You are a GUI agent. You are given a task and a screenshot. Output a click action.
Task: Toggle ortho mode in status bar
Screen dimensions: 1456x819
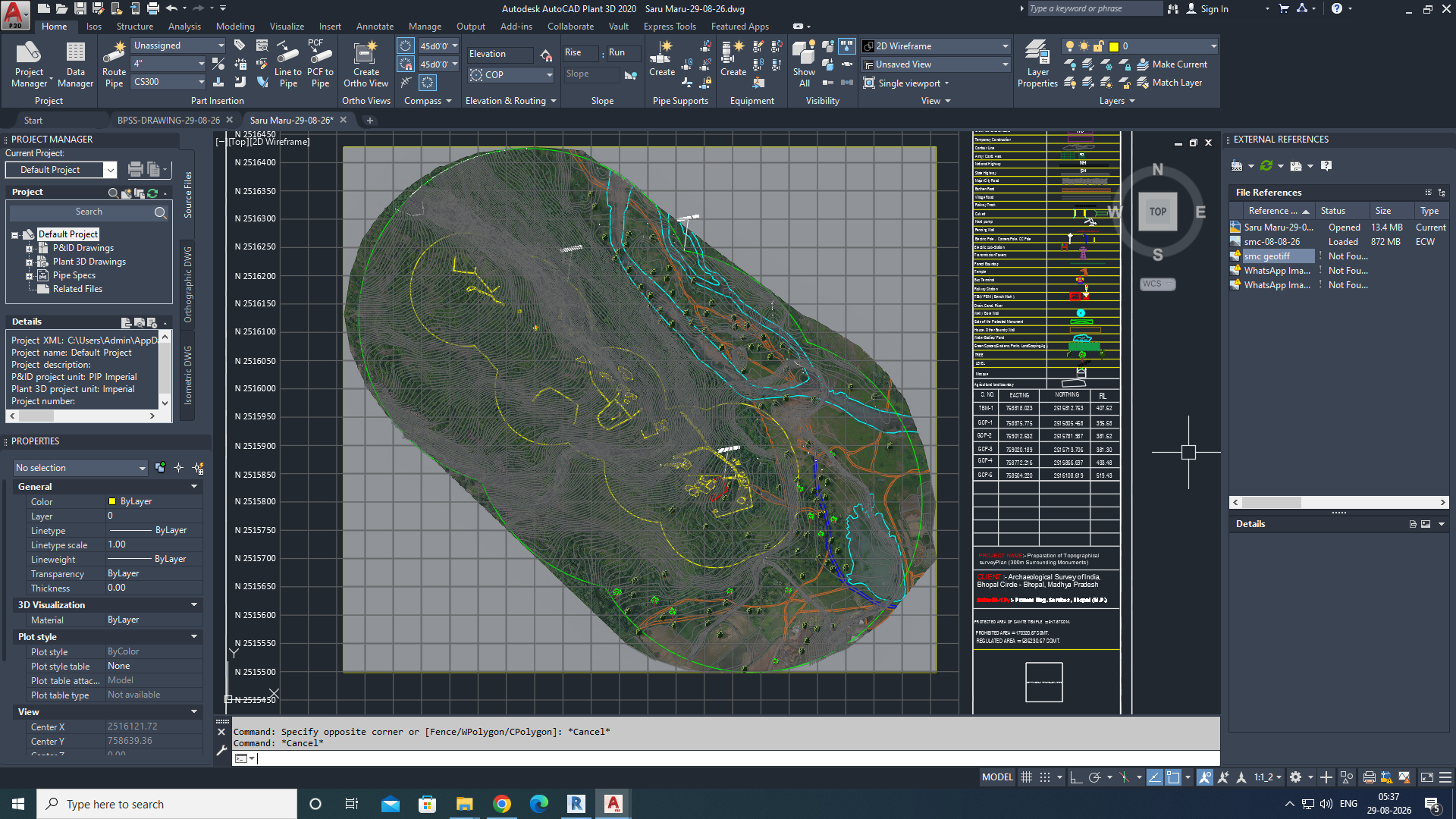1075,777
